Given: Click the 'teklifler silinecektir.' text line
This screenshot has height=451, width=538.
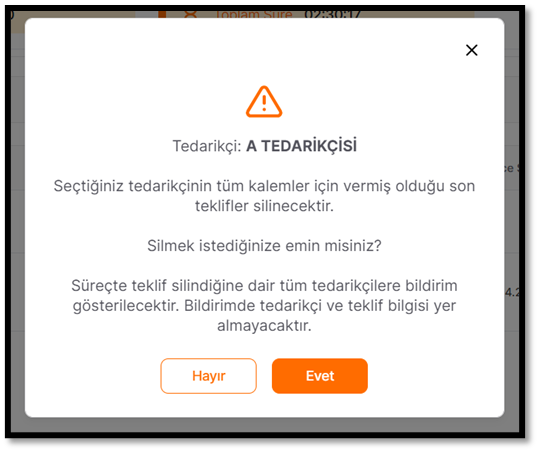Looking at the screenshot, I should click(x=264, y=206).
